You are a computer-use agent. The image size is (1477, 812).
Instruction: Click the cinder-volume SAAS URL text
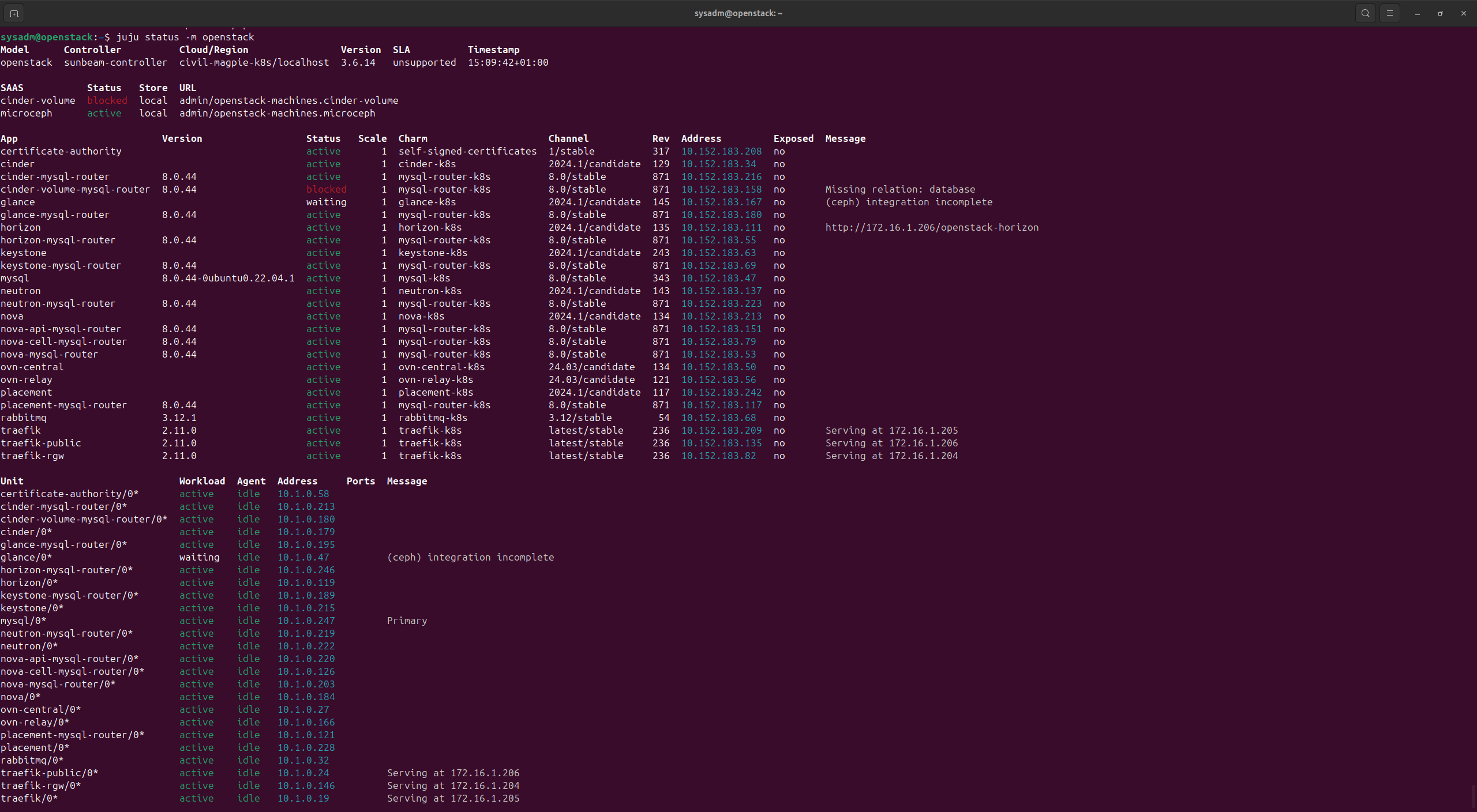288,100
